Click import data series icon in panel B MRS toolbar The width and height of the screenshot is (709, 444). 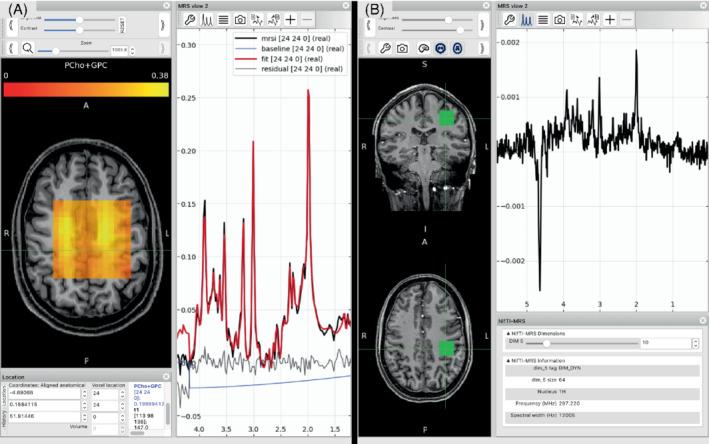[577, 20]
